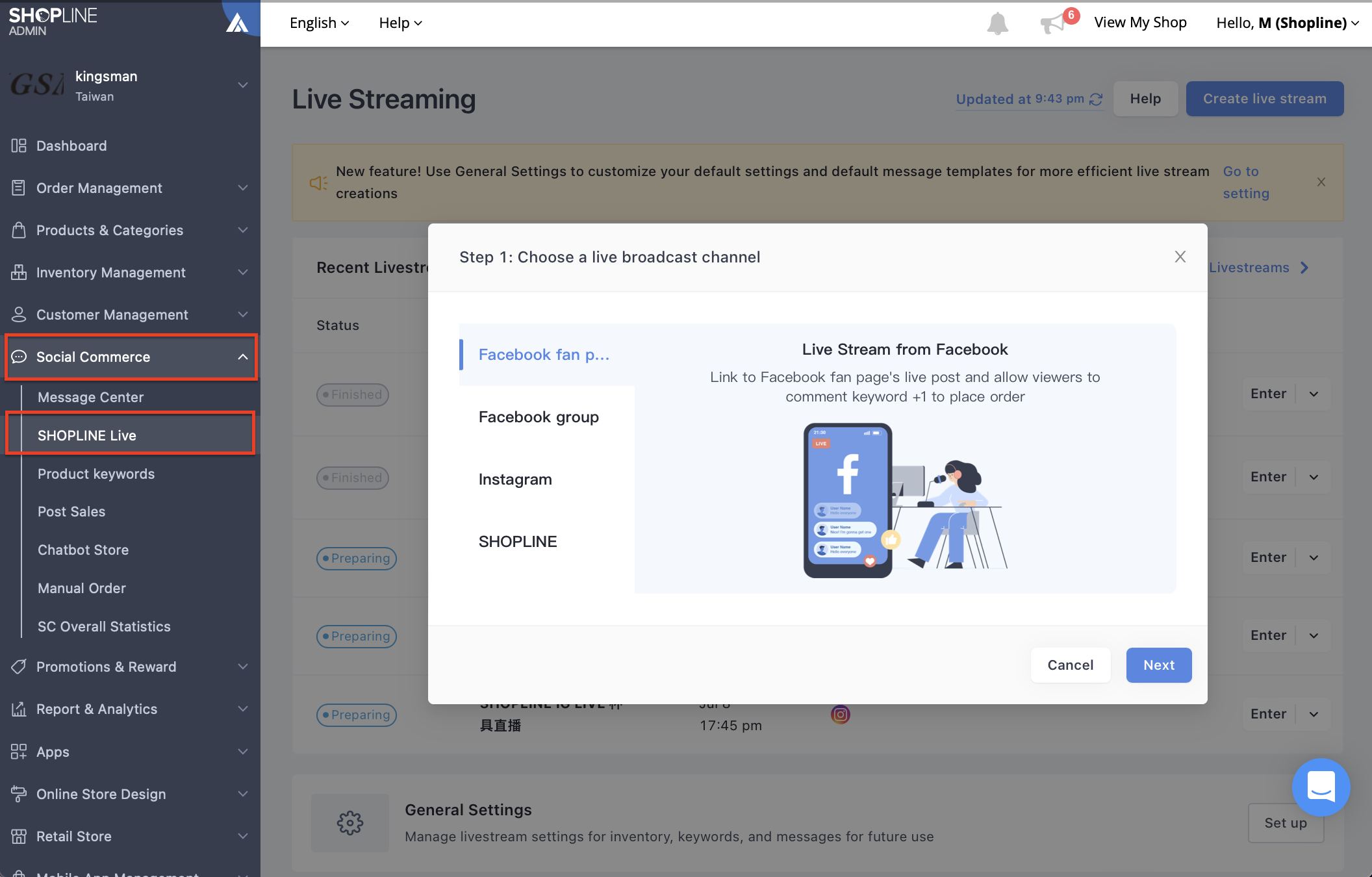Click the Inventory Management boxes icon
This screenshot has width=1372, height=877.
coord(19,272)
